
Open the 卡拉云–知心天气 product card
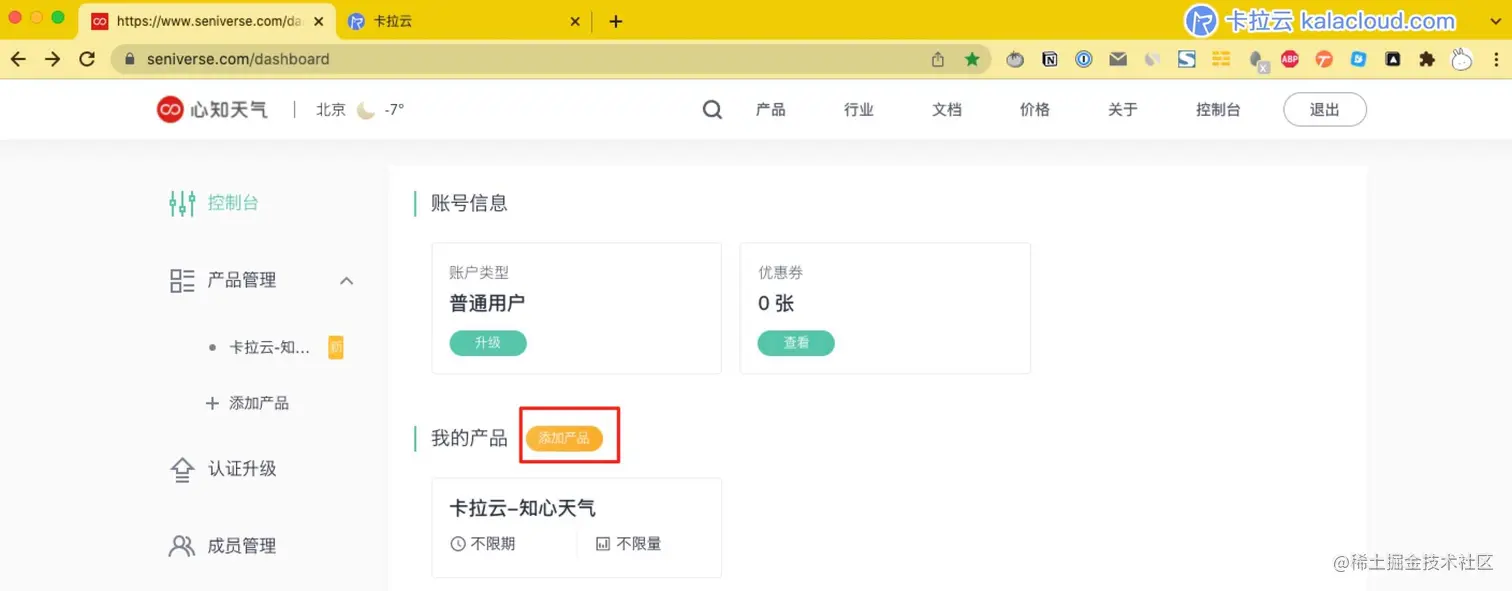click(x=576, y=527)
